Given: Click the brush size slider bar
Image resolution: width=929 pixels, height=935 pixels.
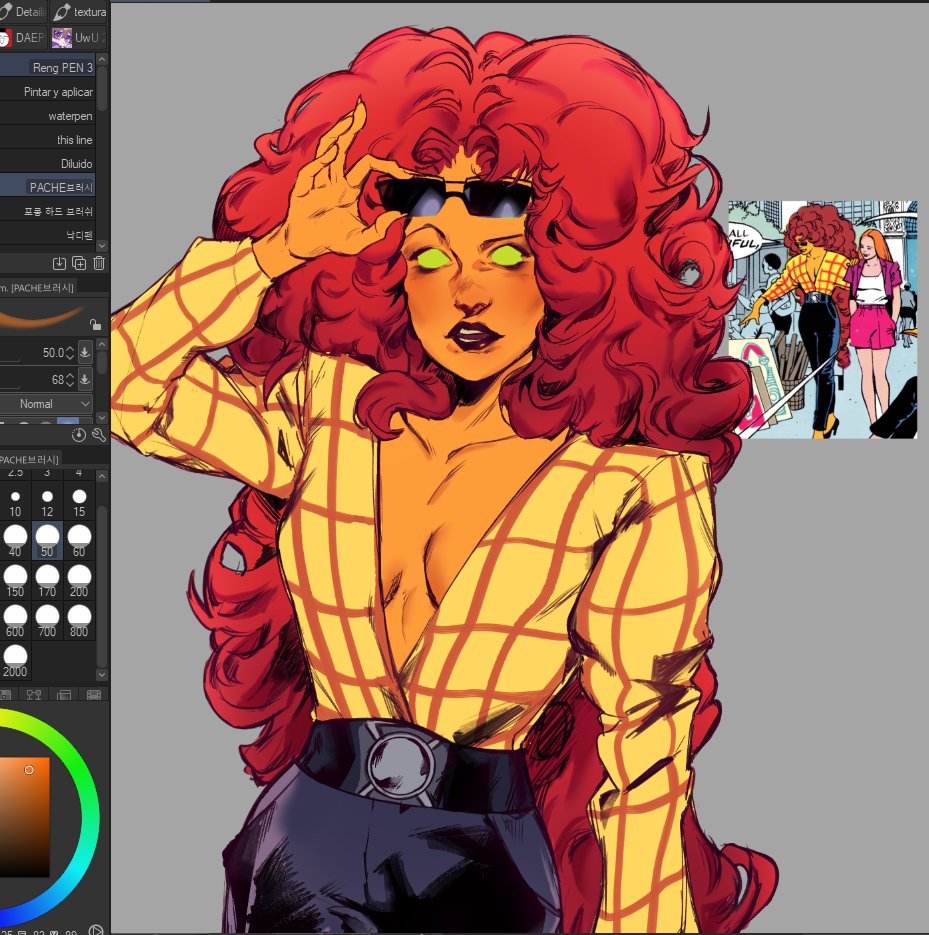Looking at the screenshot, I should point(10,361).
